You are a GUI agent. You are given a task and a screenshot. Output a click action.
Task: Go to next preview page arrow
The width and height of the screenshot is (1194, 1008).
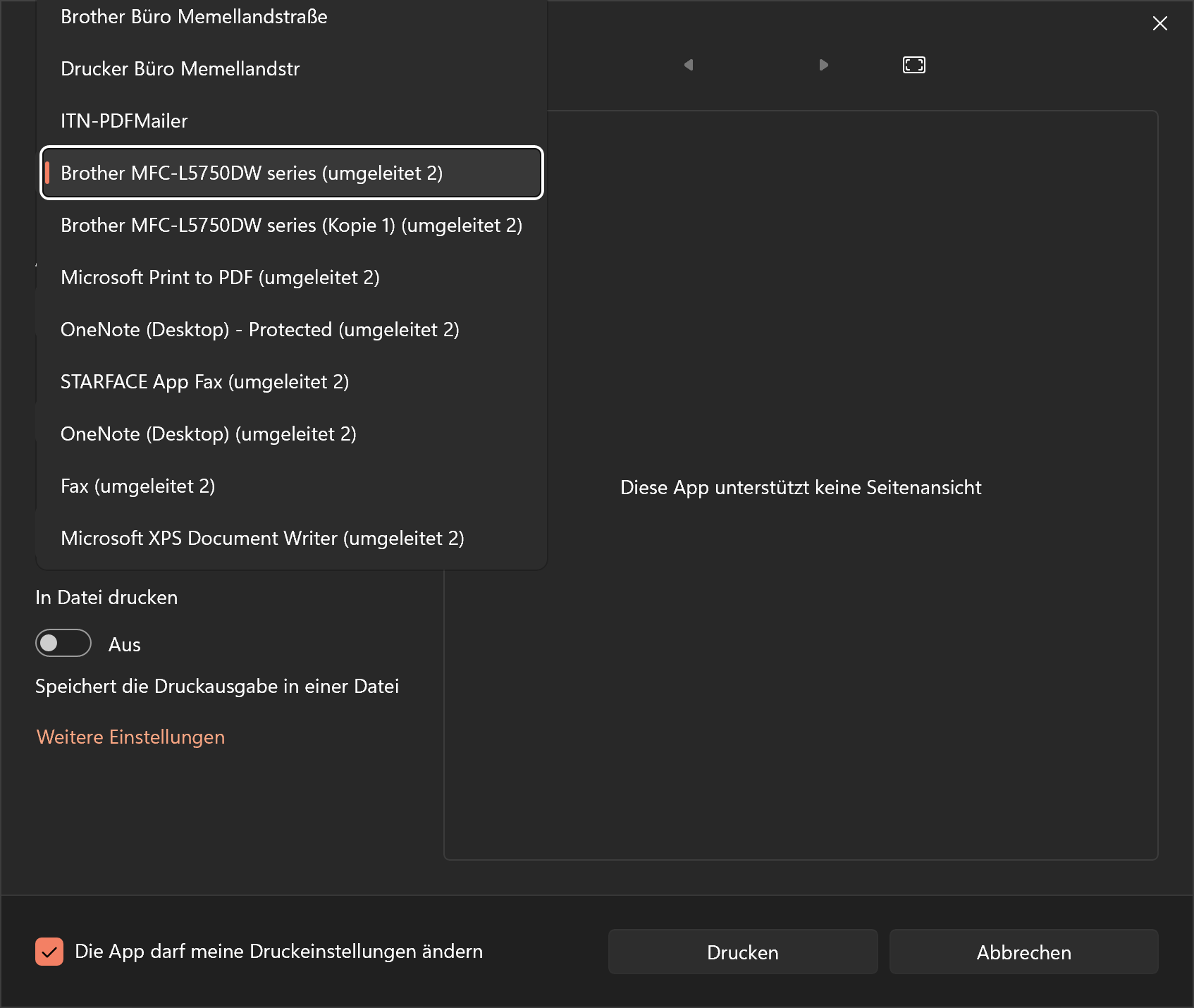point(823,65)
